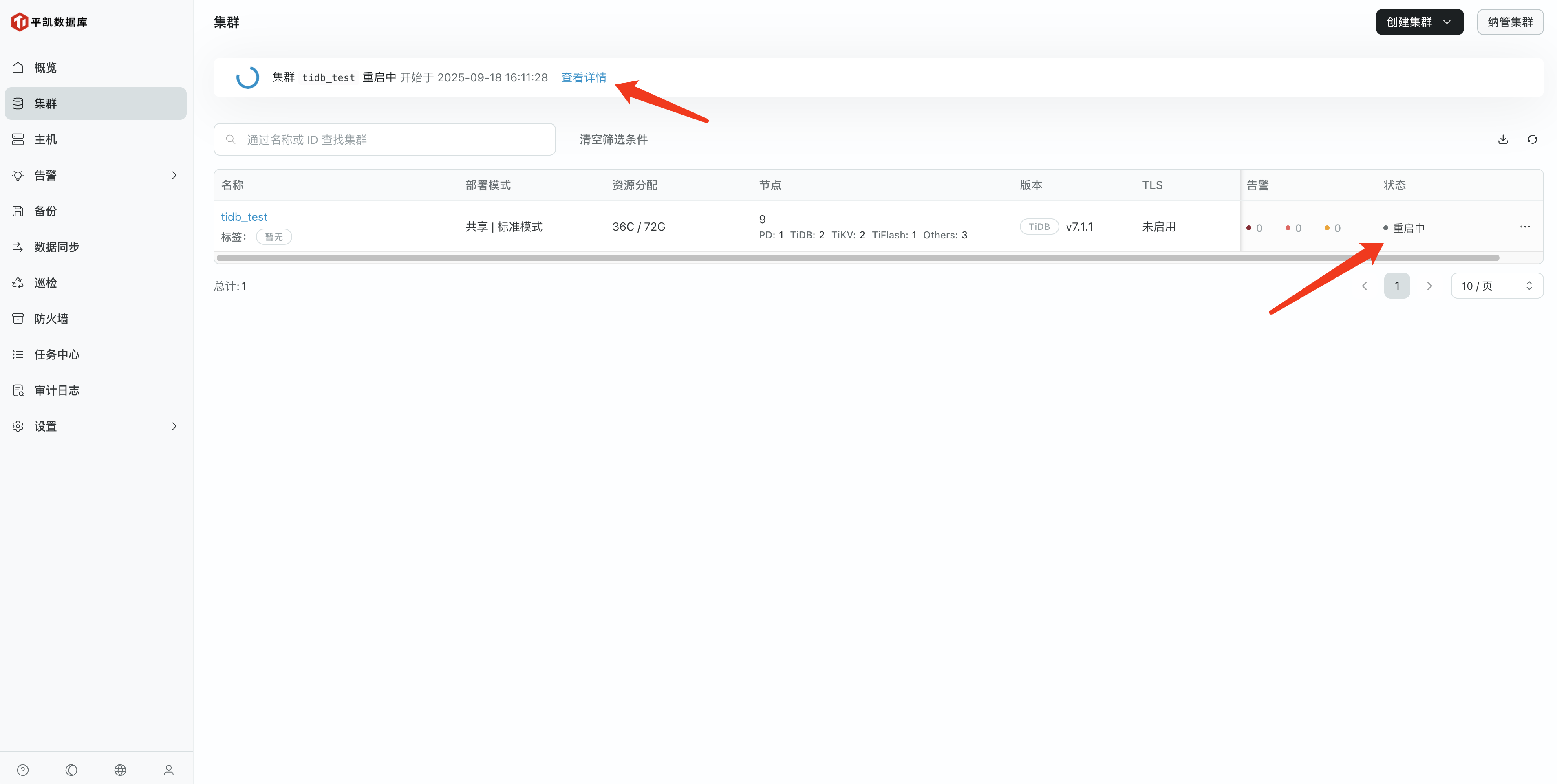The image size is (1557, 784).
Task: Toggle dark mode with the moon icon
Action: tap(71, 769)
